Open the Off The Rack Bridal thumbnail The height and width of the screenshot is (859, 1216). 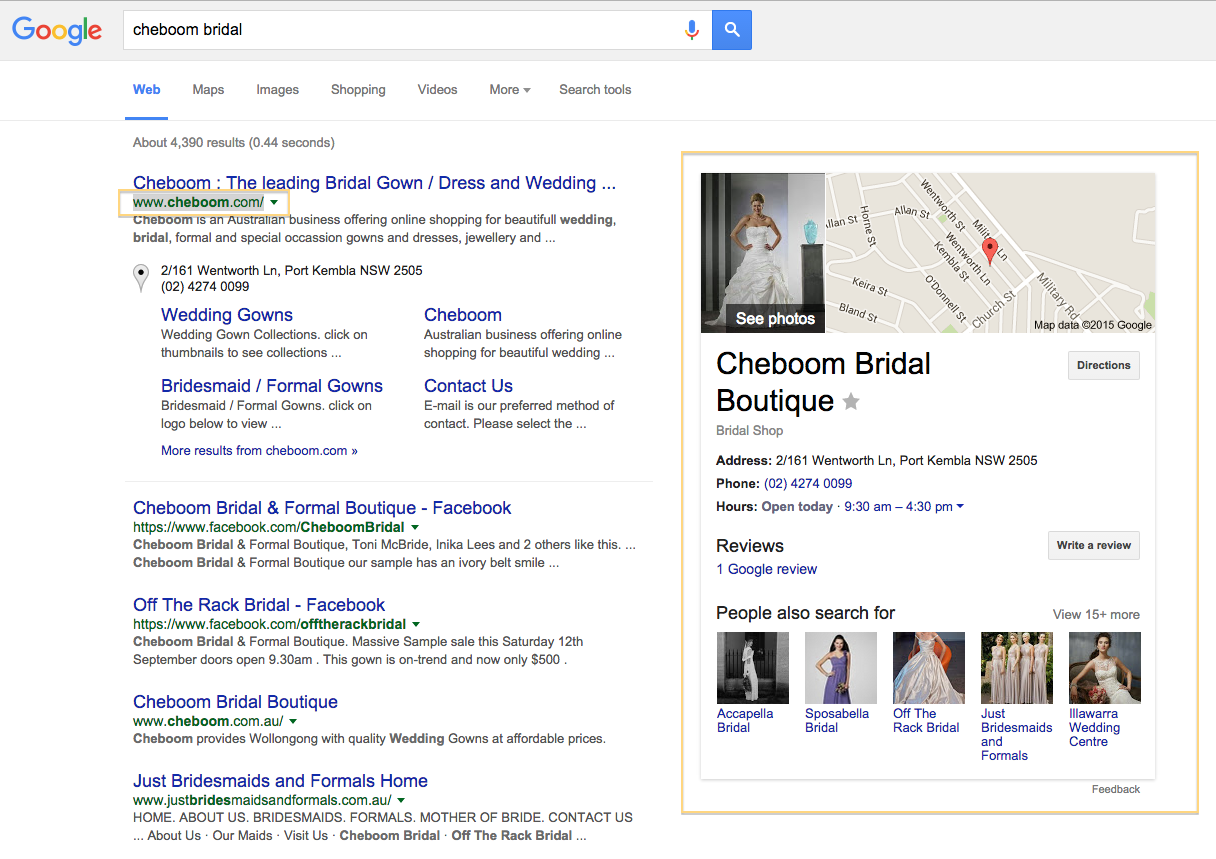[x=929, y=668]
